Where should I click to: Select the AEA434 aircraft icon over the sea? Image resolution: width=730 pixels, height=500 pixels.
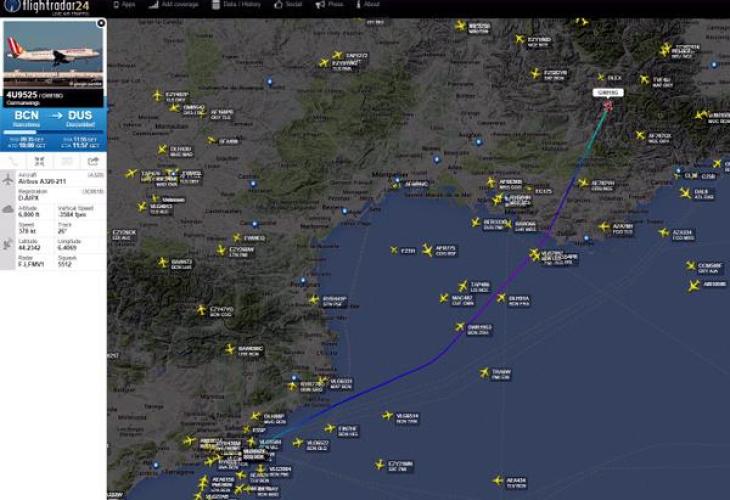point(498,480)
